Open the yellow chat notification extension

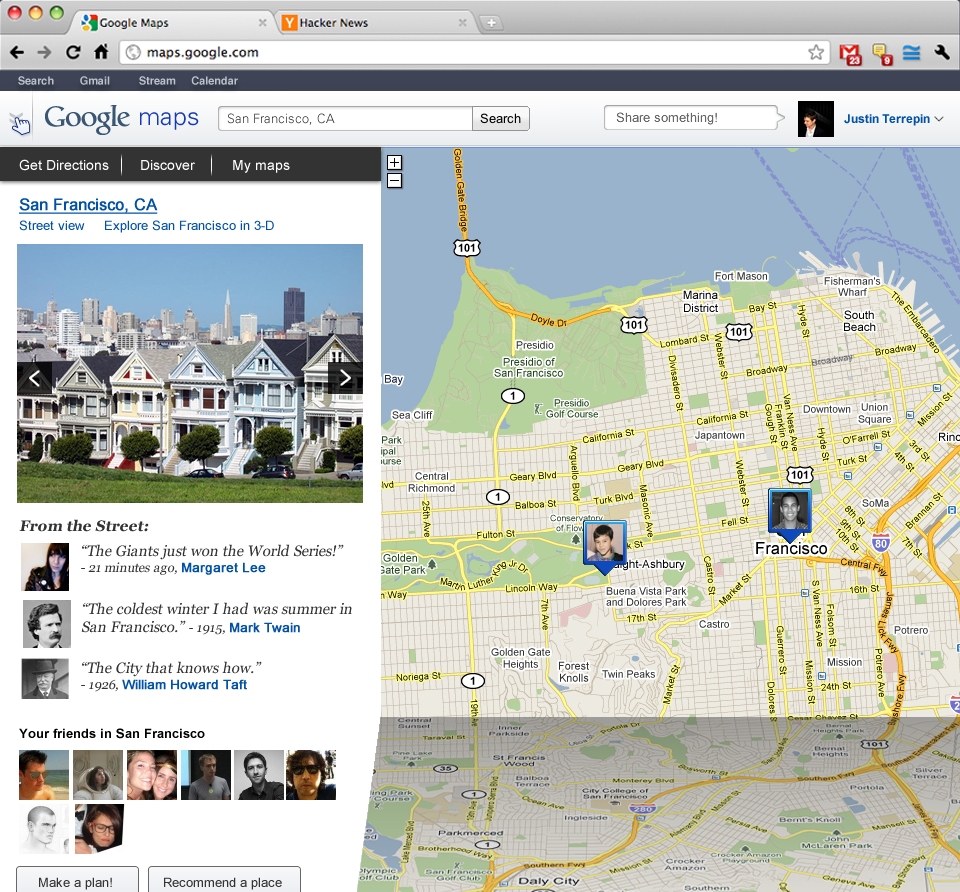tap(882, 54)
